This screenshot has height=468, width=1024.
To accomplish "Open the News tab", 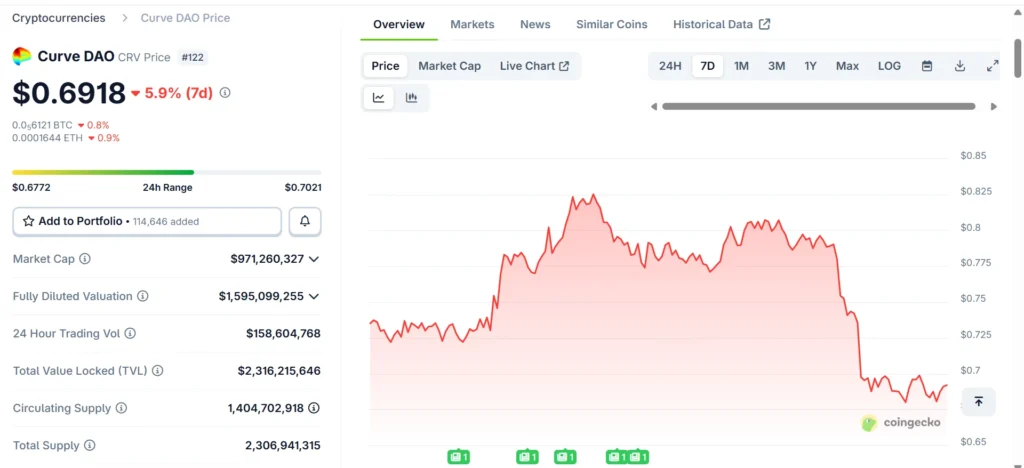I will click(x=535, y=24).
